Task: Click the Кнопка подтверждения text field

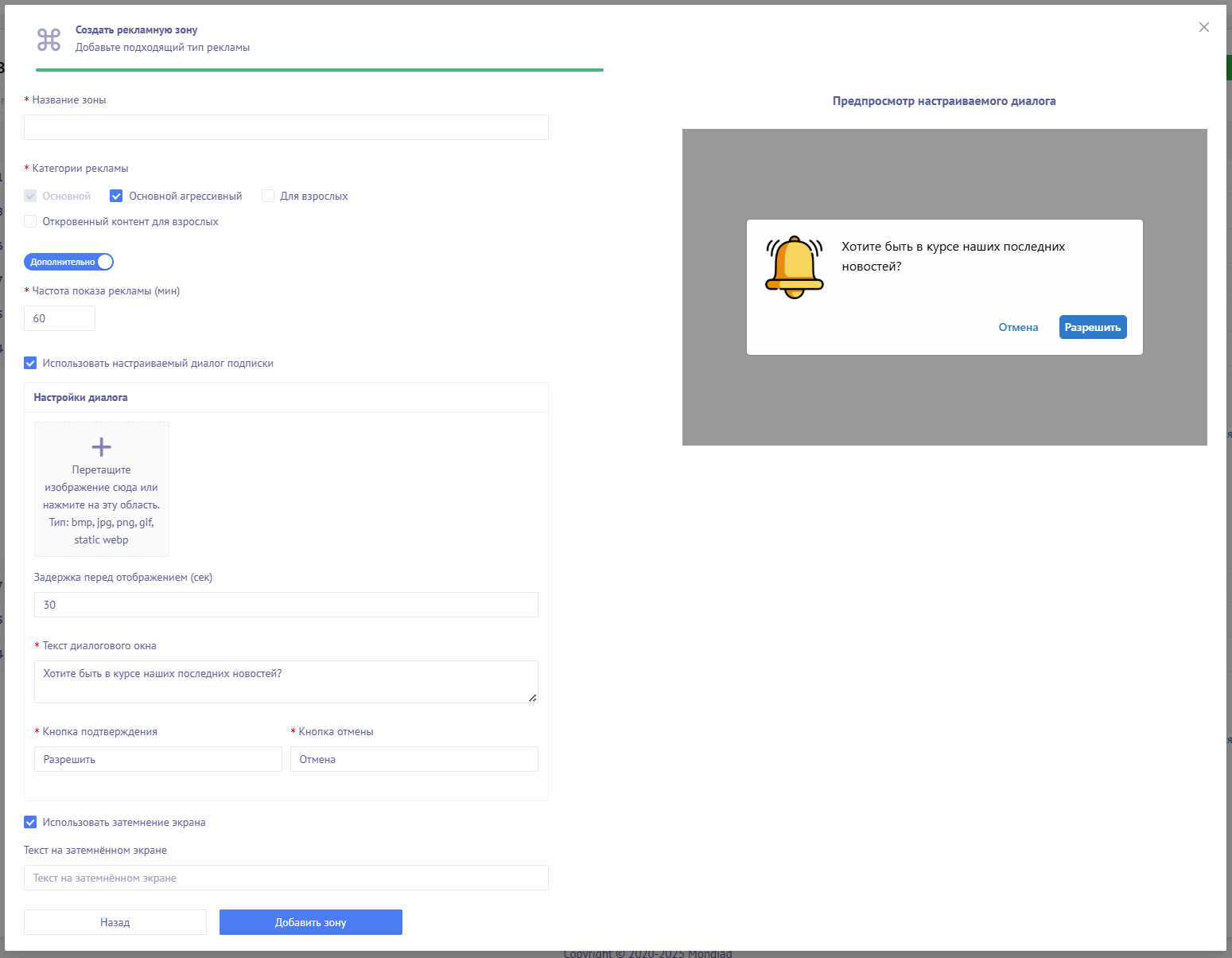Action: tap(157, 759)
